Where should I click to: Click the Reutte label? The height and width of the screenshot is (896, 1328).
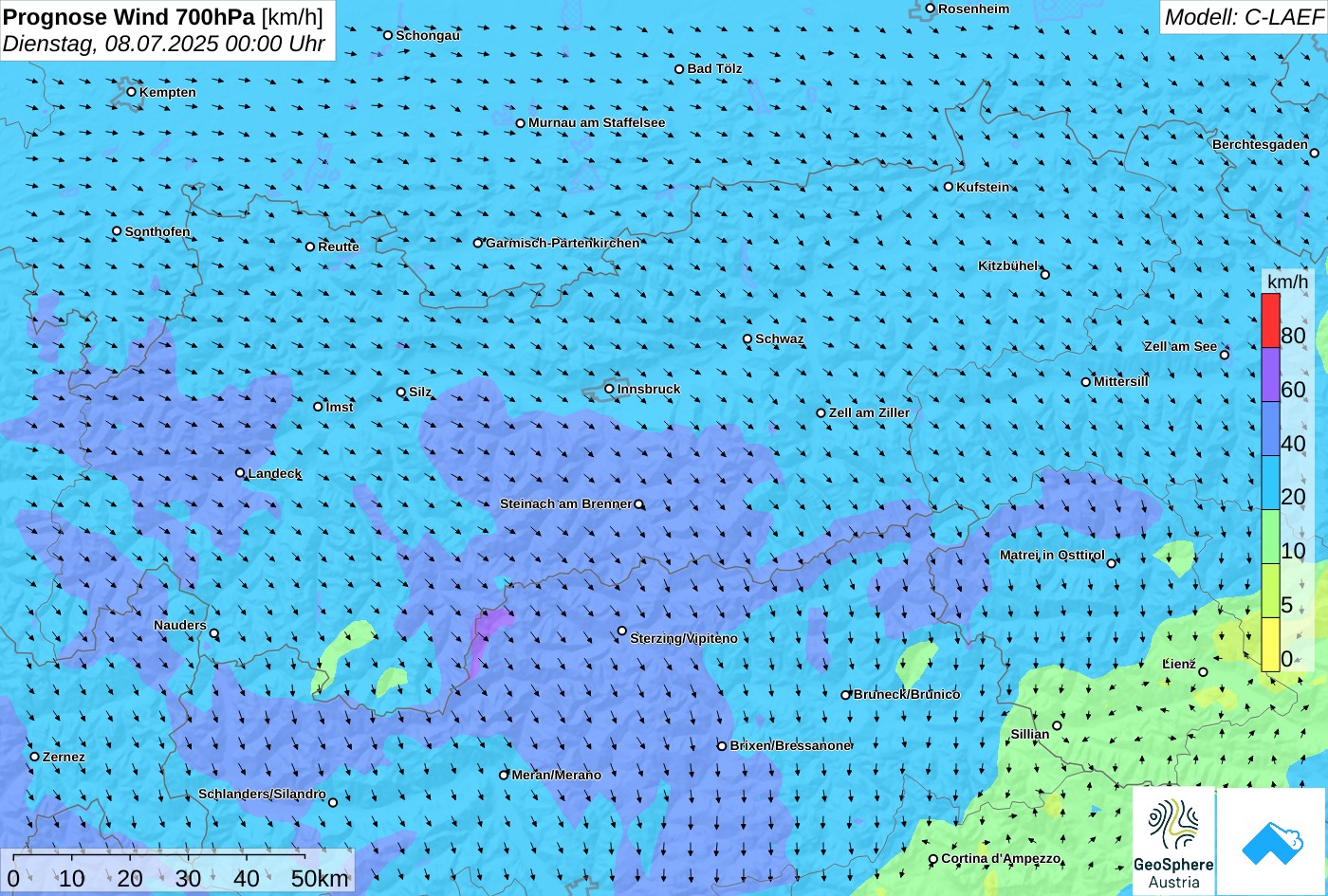pyautogui.click(x=339, y=247)
